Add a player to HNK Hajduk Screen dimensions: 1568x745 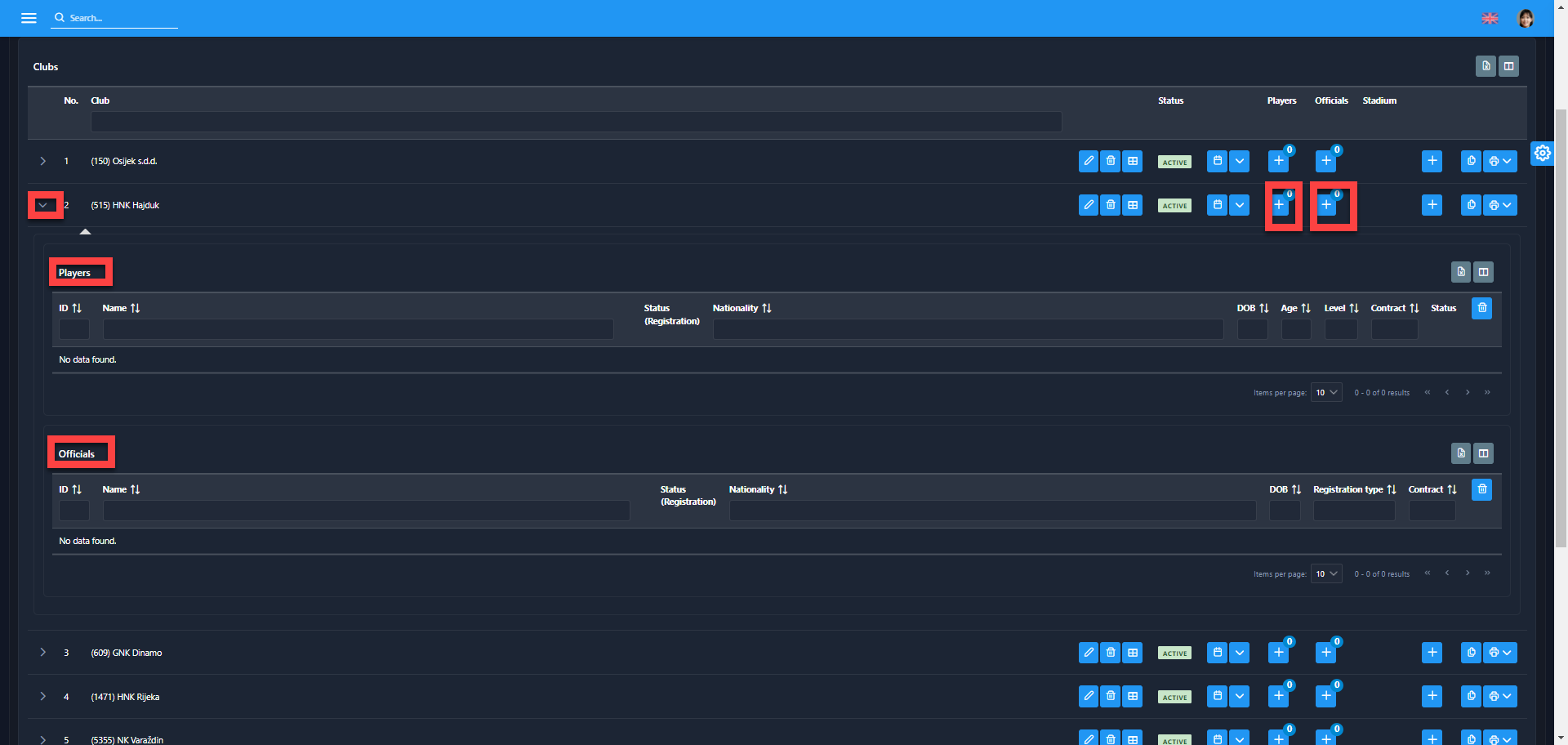click(x=1279, y=205)
